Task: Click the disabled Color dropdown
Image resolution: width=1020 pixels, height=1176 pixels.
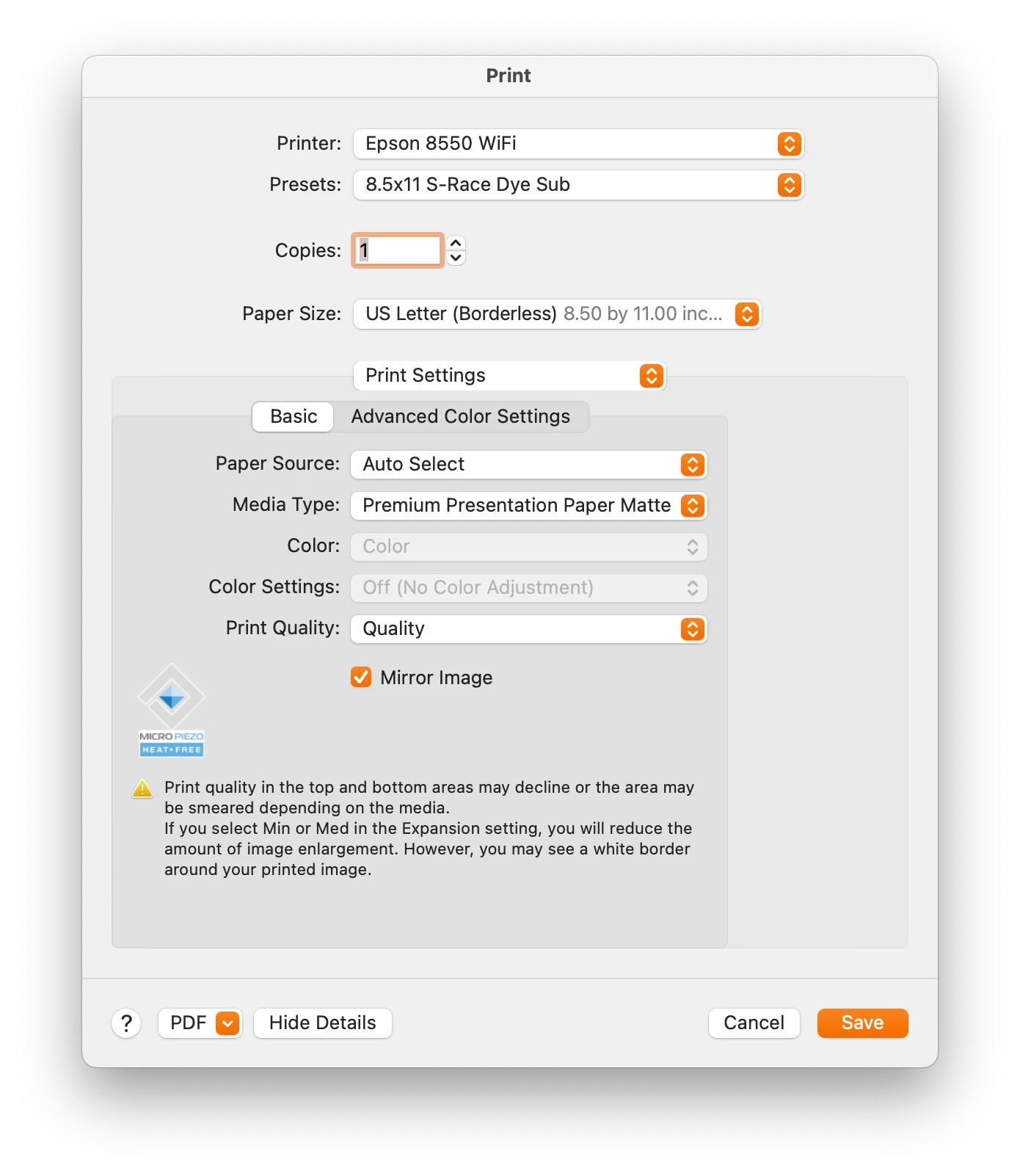Action: click(528, 547)
